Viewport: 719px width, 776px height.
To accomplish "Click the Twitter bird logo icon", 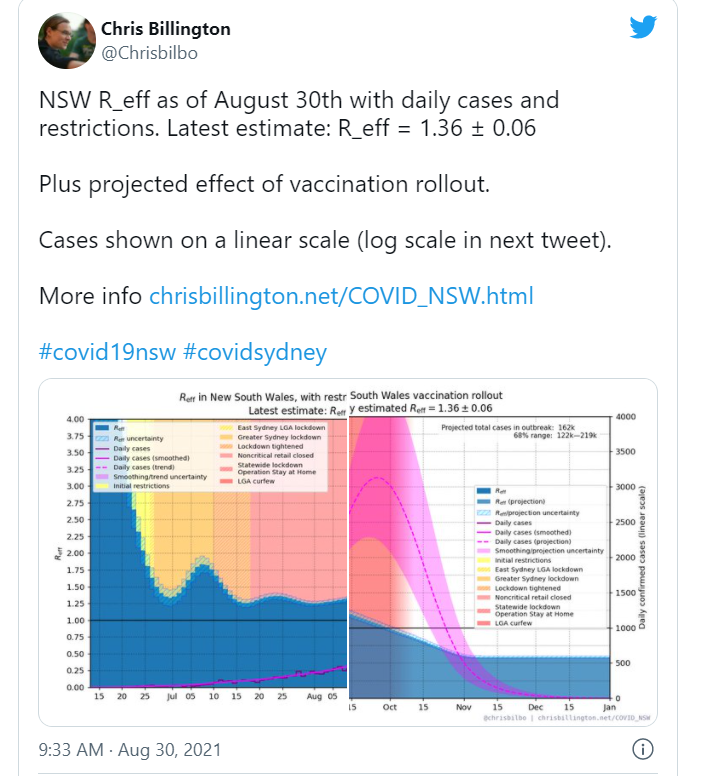I will click(x=643, y=27).
